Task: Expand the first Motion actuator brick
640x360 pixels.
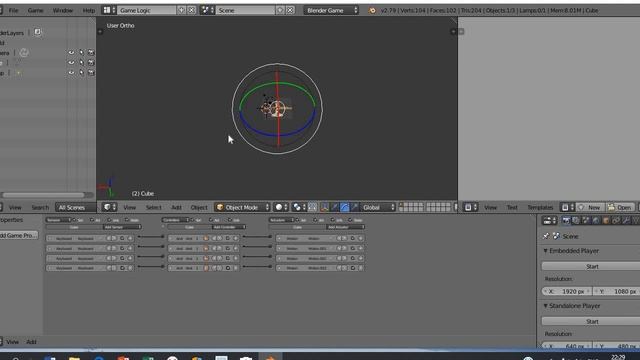Action: [x=280, y=238]
